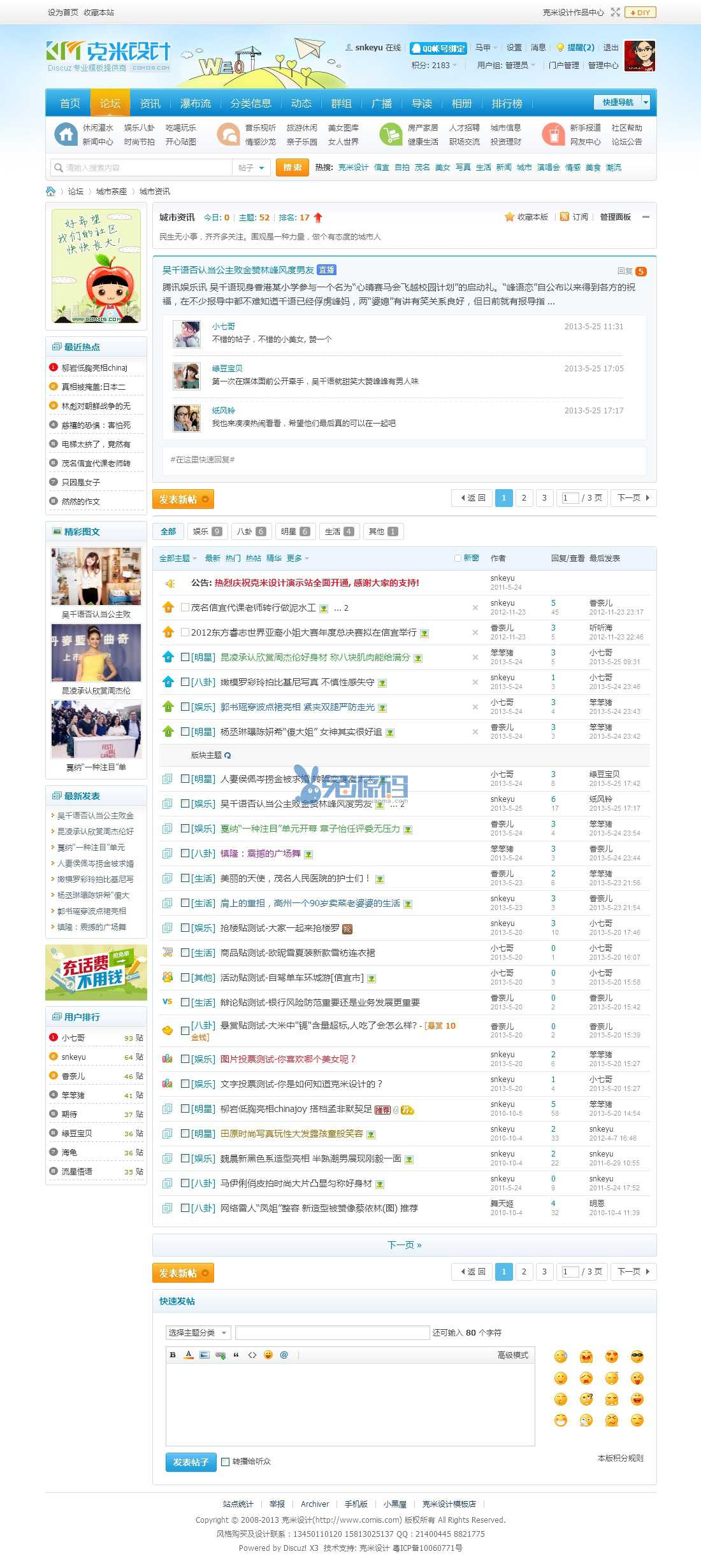The height and width of the screenshot is (1568, 701).
Task: Expand the 更多 filter dropdown
Action: tap(298, 559)
